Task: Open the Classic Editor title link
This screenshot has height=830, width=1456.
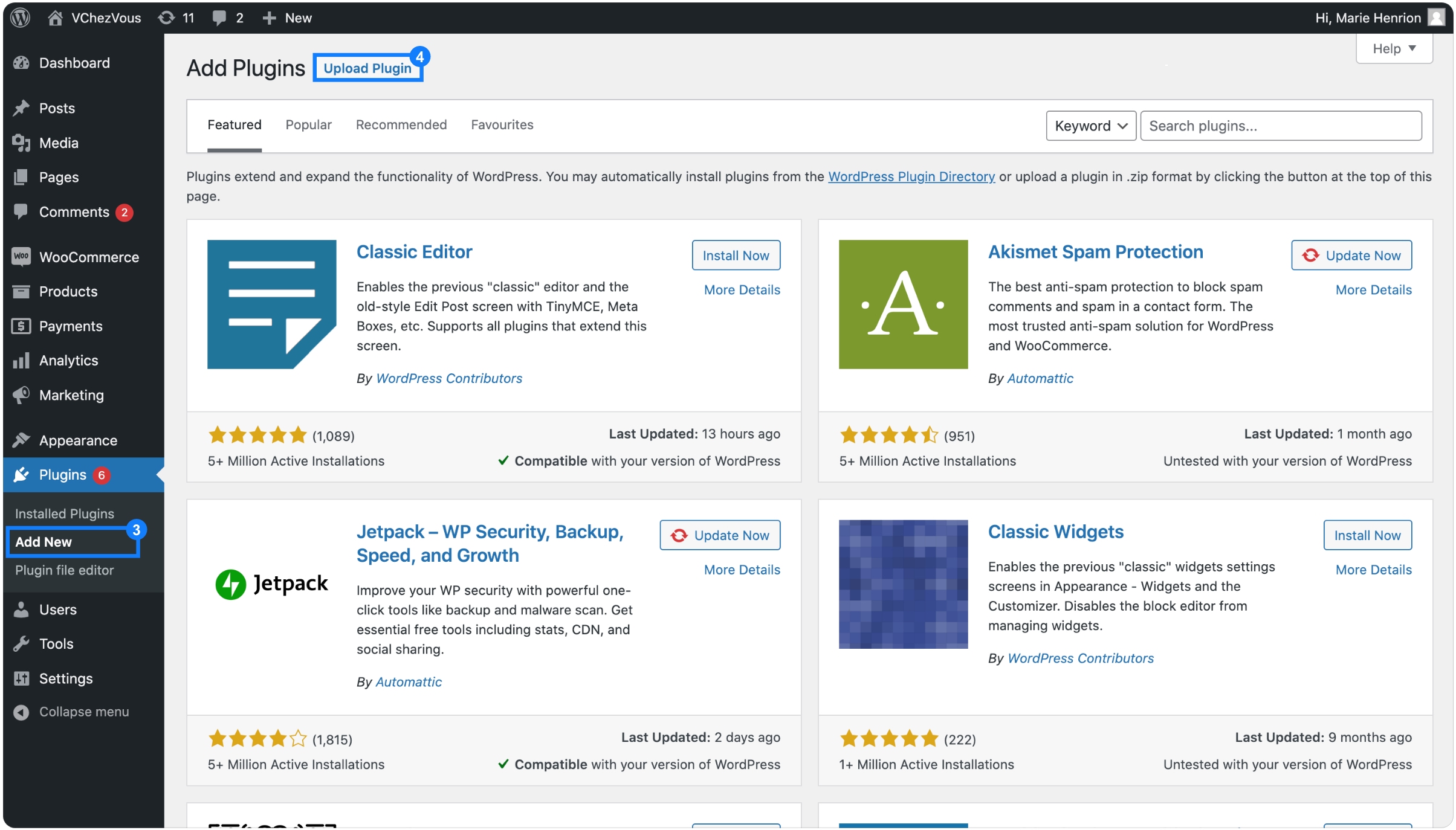Action: coord(414,252)
